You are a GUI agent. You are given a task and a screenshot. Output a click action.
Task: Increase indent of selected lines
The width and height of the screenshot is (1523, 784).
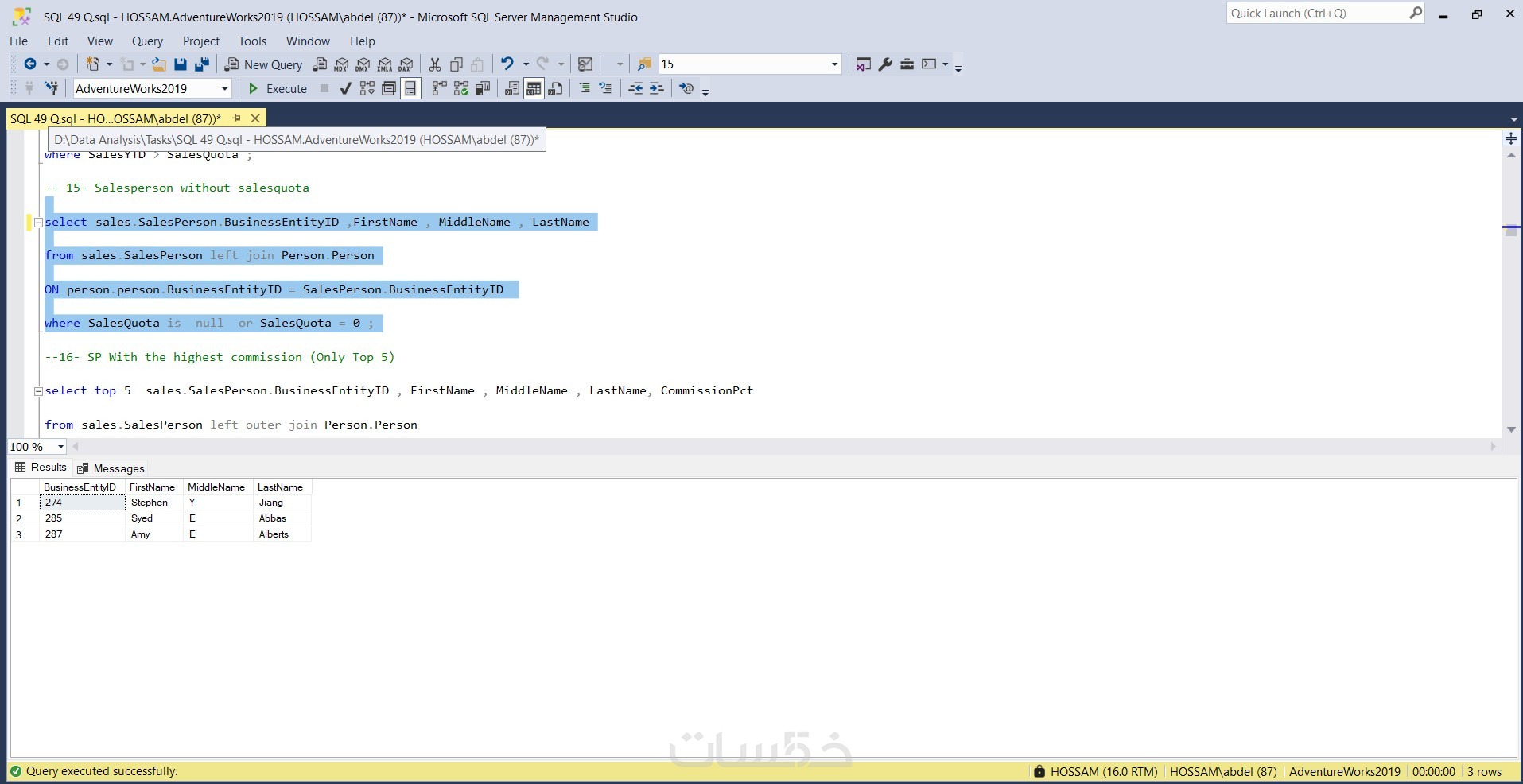coord(657,88)
